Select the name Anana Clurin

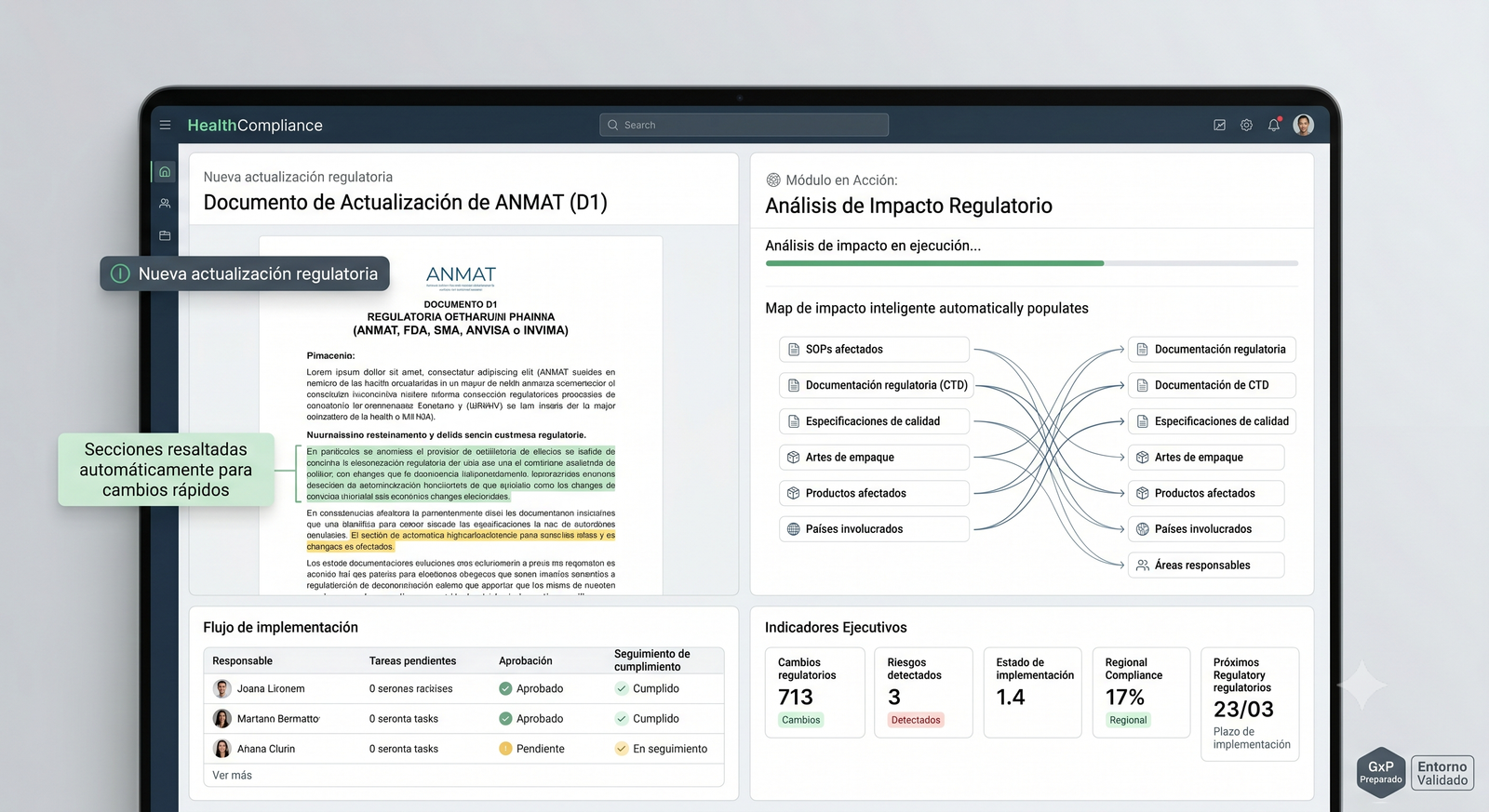pos(266,749)
